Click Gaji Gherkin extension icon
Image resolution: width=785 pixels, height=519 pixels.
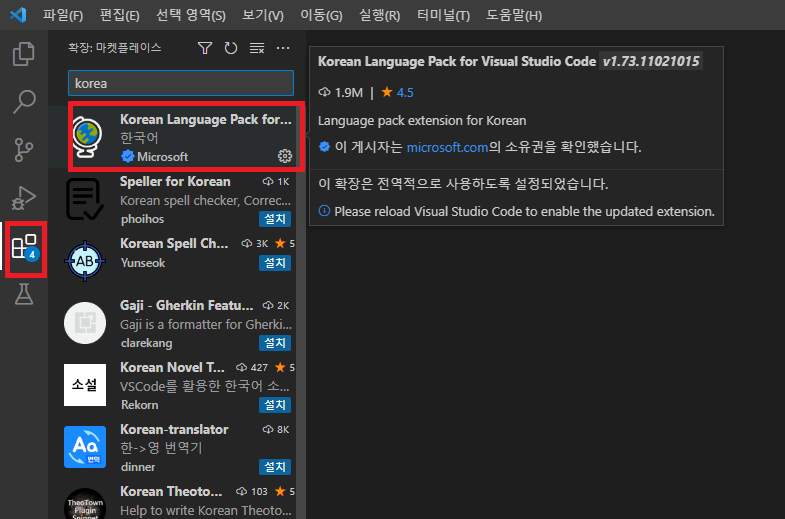point(85,323)
